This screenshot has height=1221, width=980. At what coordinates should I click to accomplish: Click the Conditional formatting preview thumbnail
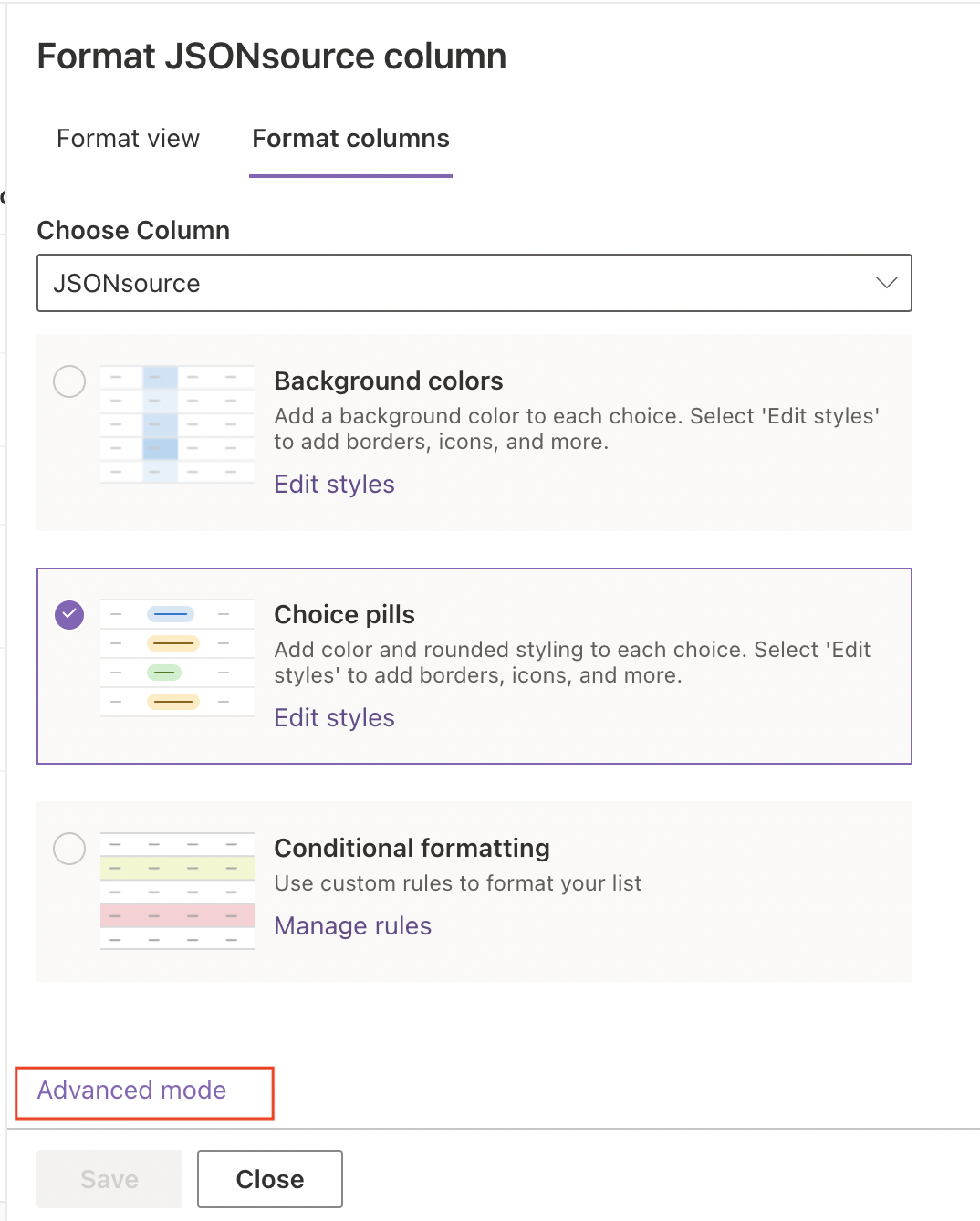coord(178,892)
